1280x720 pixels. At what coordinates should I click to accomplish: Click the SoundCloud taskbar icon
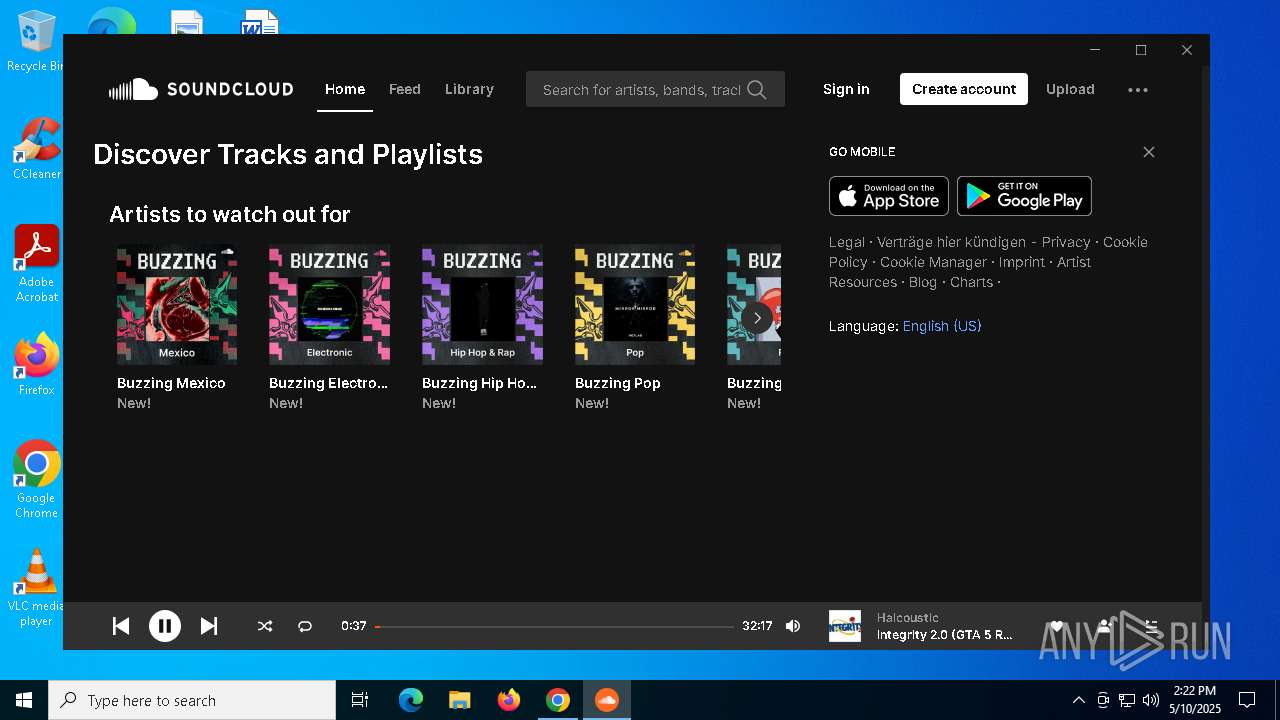(x=607, y=700)
